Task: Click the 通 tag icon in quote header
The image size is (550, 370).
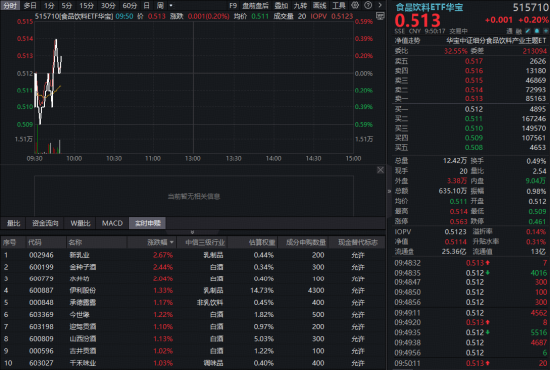Action: click(x=510, y=31)
